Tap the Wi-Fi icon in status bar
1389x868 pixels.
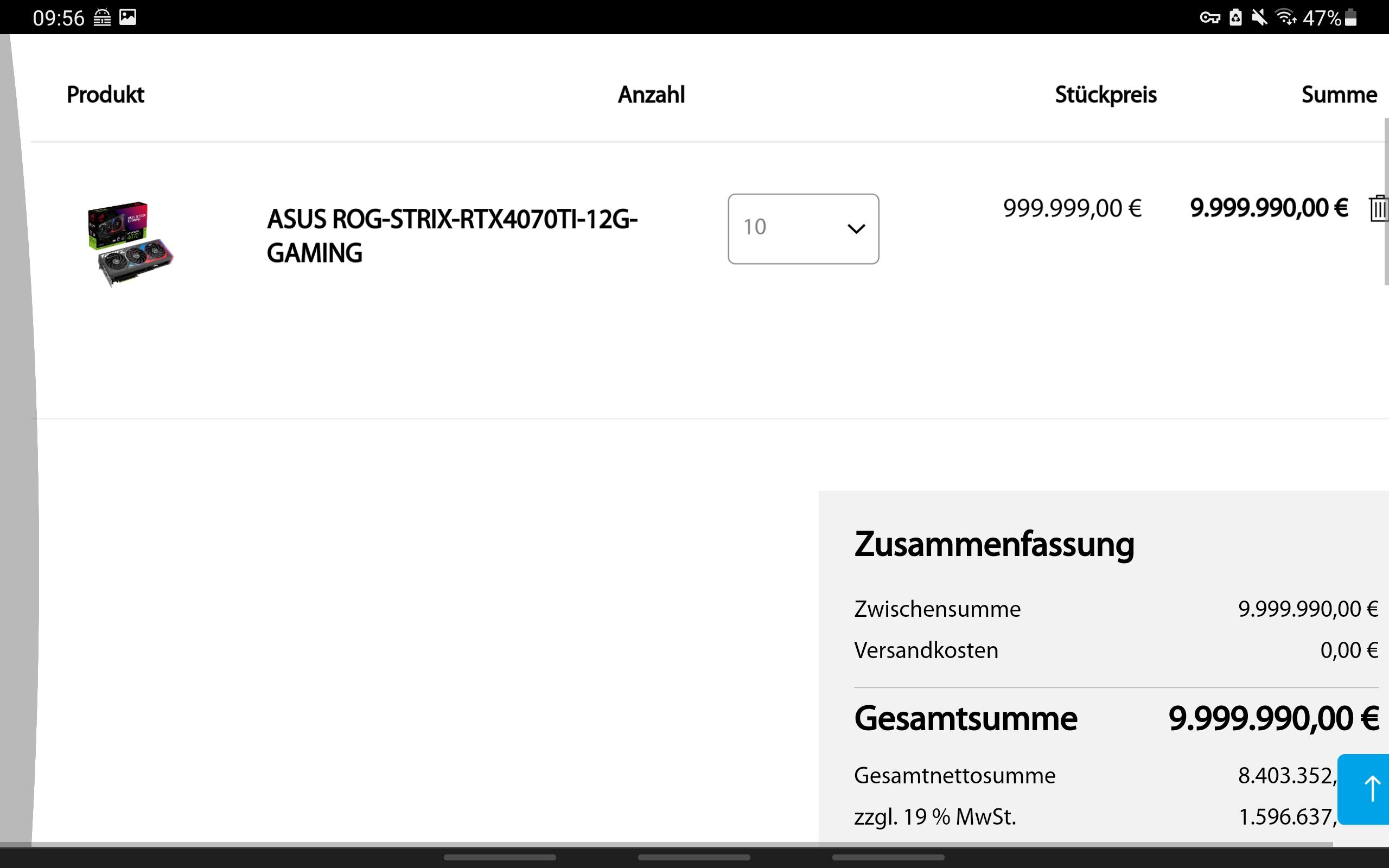(1286, 18)
